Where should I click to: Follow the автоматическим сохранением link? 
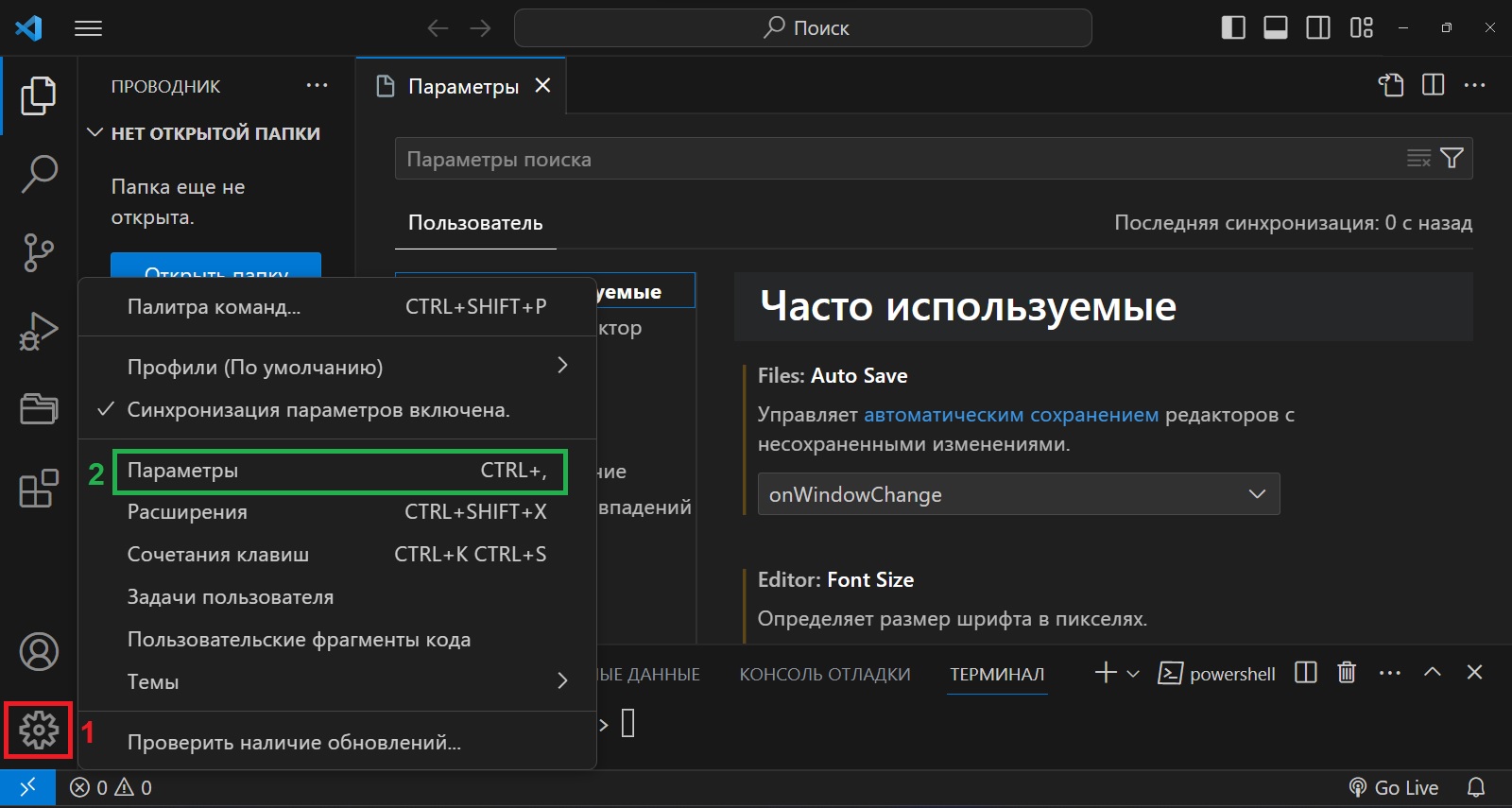[x=1011, y=414]
